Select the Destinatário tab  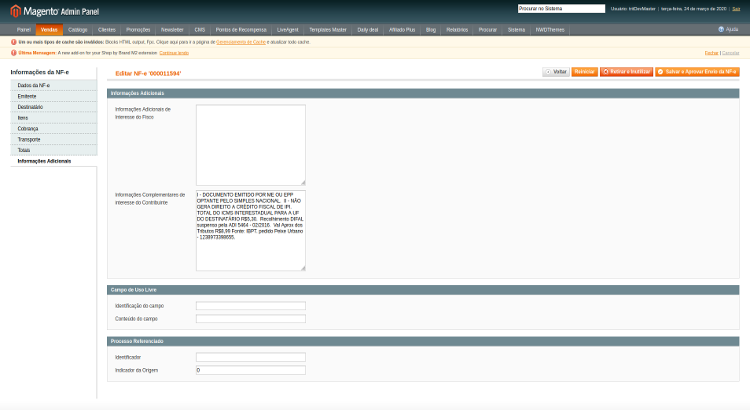[x=54, y=107]
